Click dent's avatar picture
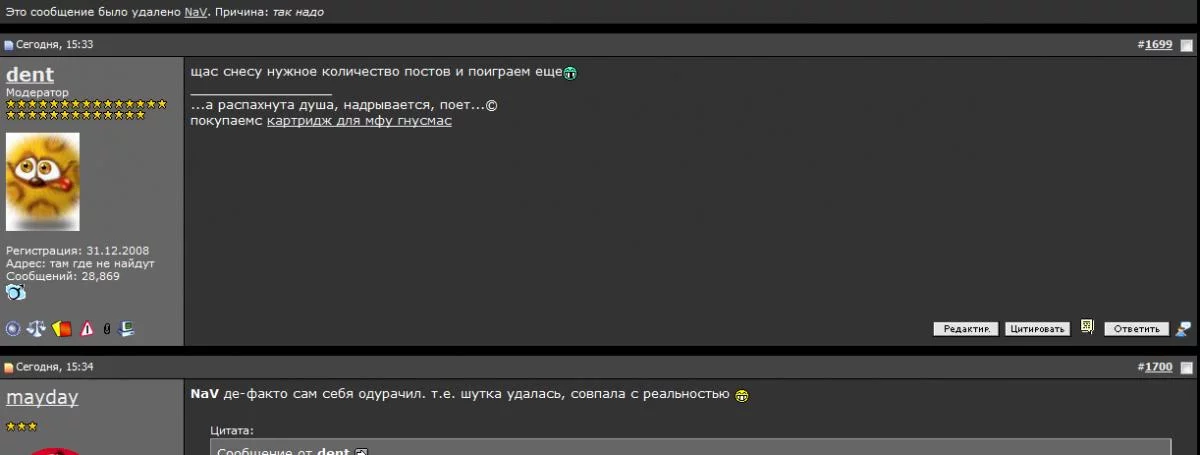 43,182
